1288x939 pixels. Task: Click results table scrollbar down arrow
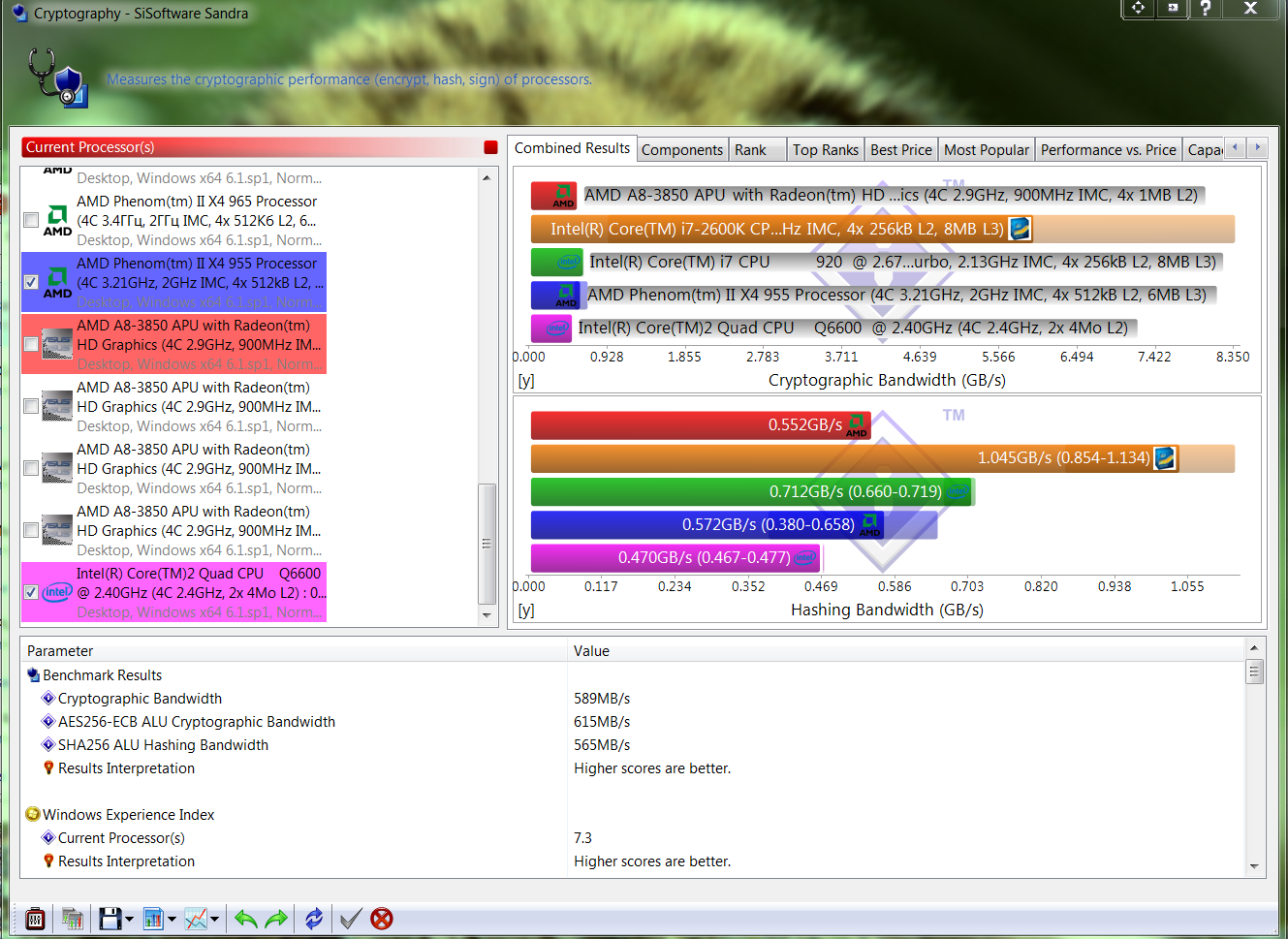(x=1254, y=866)
